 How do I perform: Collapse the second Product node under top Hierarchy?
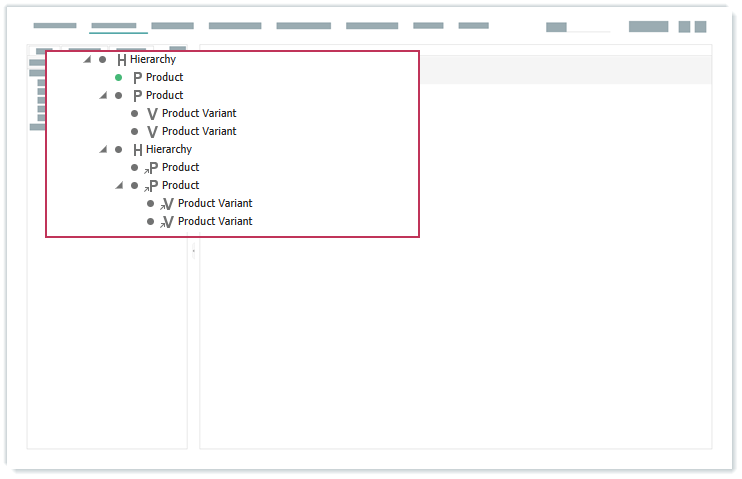(x=103, y=95)
